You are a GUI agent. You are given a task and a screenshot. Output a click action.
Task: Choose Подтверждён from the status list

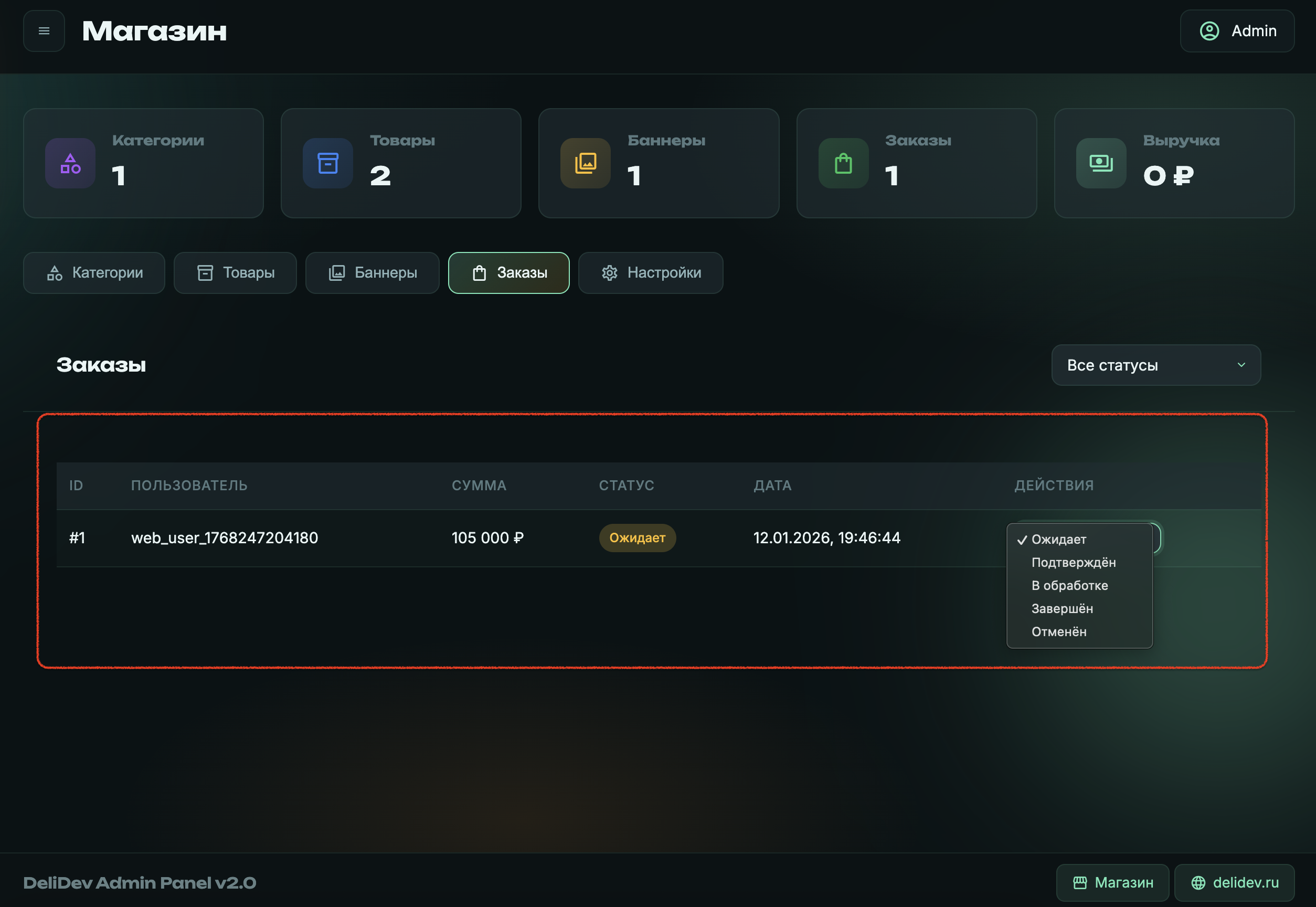pos(1073,563)
